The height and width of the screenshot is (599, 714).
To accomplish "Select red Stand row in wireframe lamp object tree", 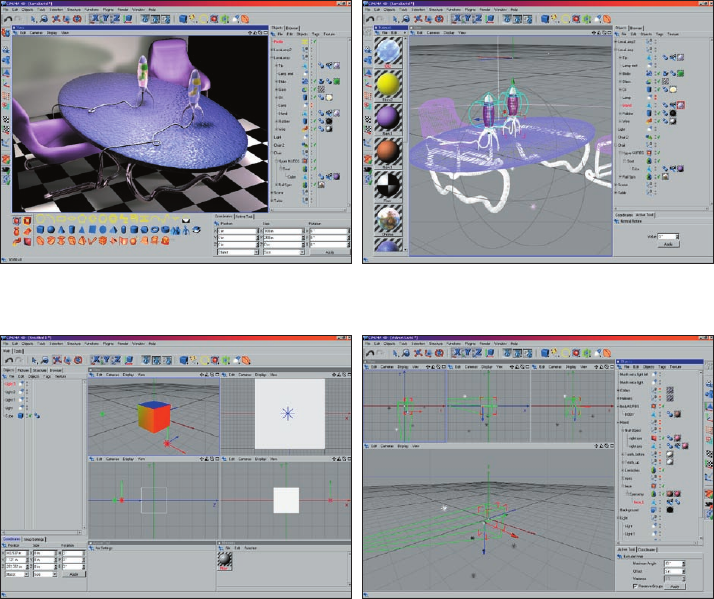I will pos(627,105).
